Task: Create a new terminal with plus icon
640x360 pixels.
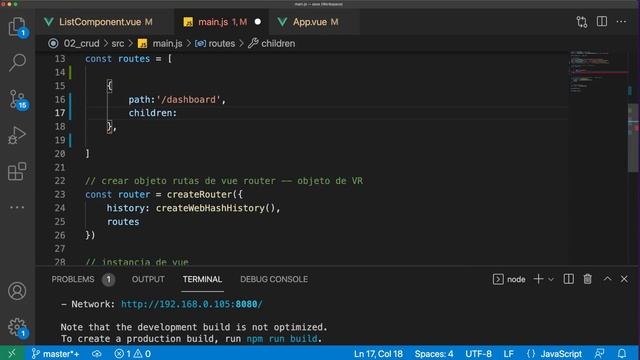Action: [538, 279]
